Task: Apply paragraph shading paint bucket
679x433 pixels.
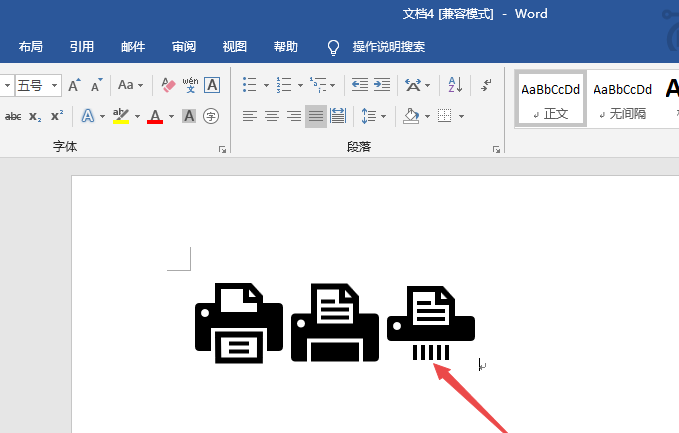Action: coord(411,116)
